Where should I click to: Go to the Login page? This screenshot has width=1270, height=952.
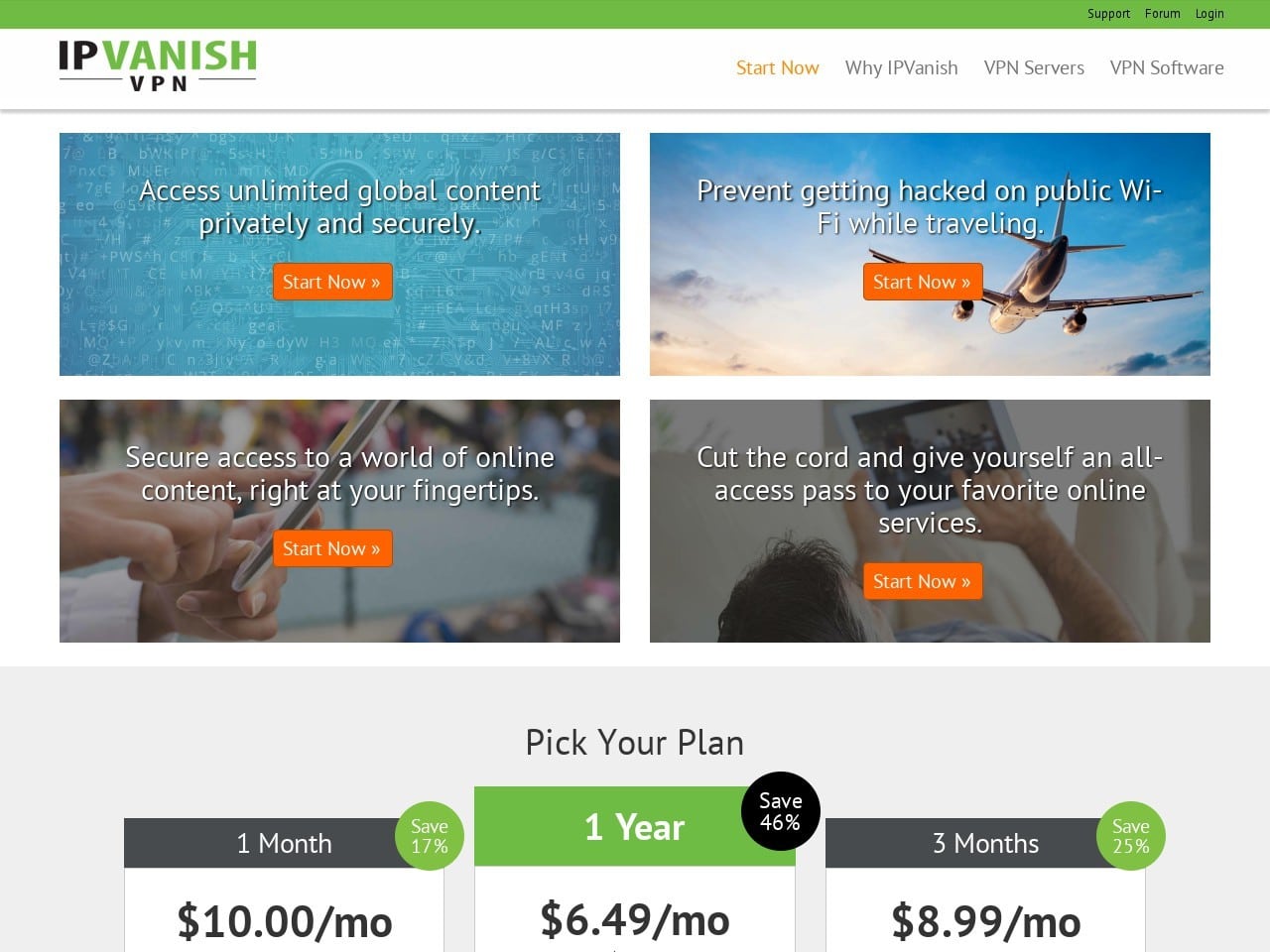(x=1209, y=14)
